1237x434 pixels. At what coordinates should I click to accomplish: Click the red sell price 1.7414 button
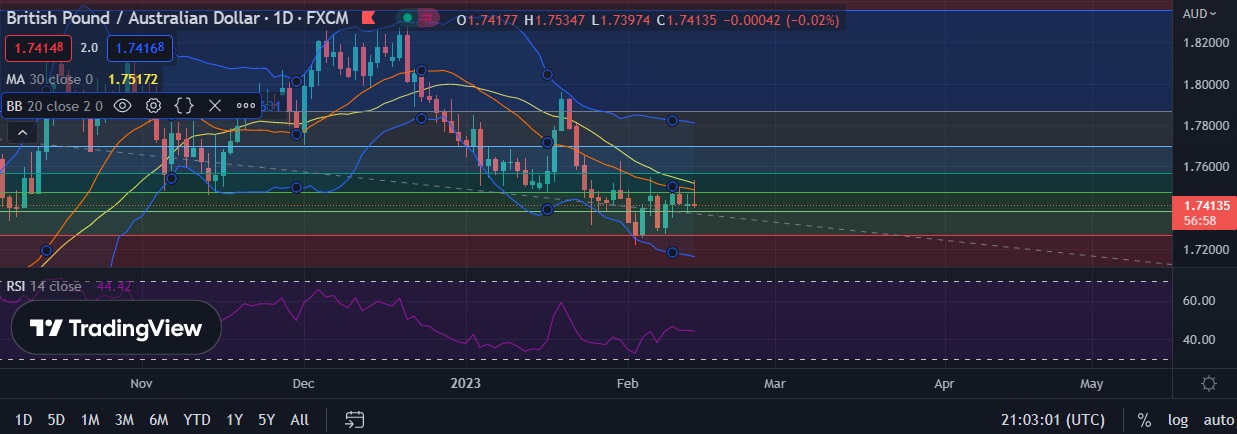(x=38, y=47)
